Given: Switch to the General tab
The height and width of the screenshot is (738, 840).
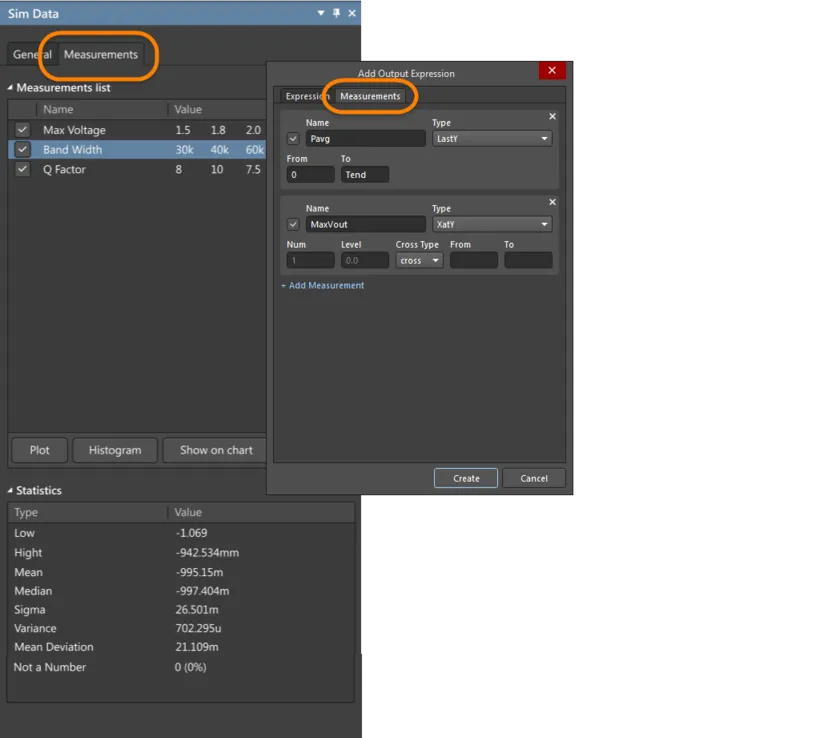Looking at the screenshot, I should pos(32,55).
